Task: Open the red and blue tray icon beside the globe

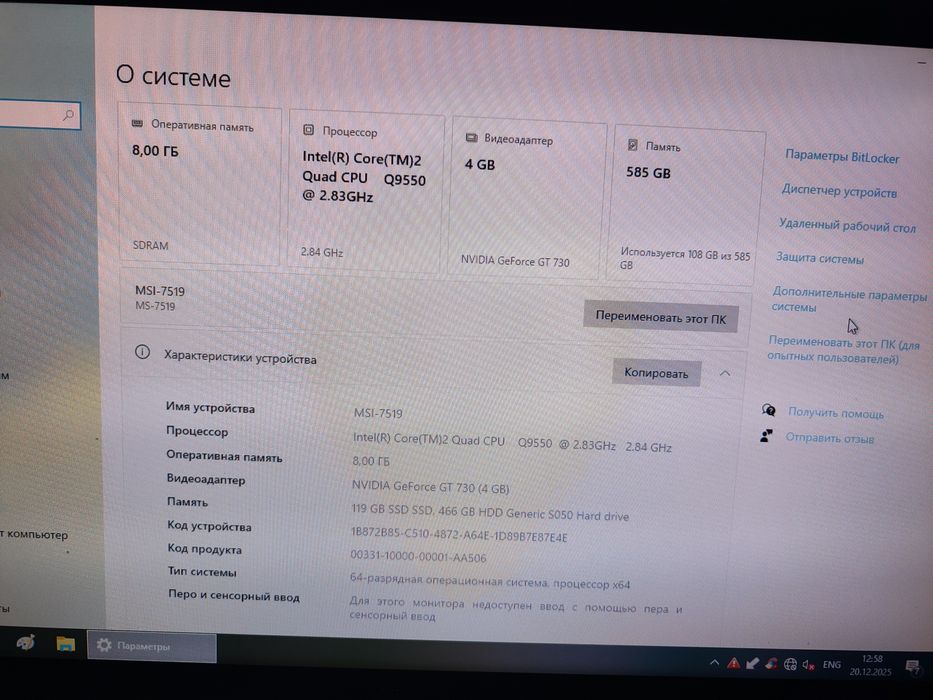Action: coord(771,664)
